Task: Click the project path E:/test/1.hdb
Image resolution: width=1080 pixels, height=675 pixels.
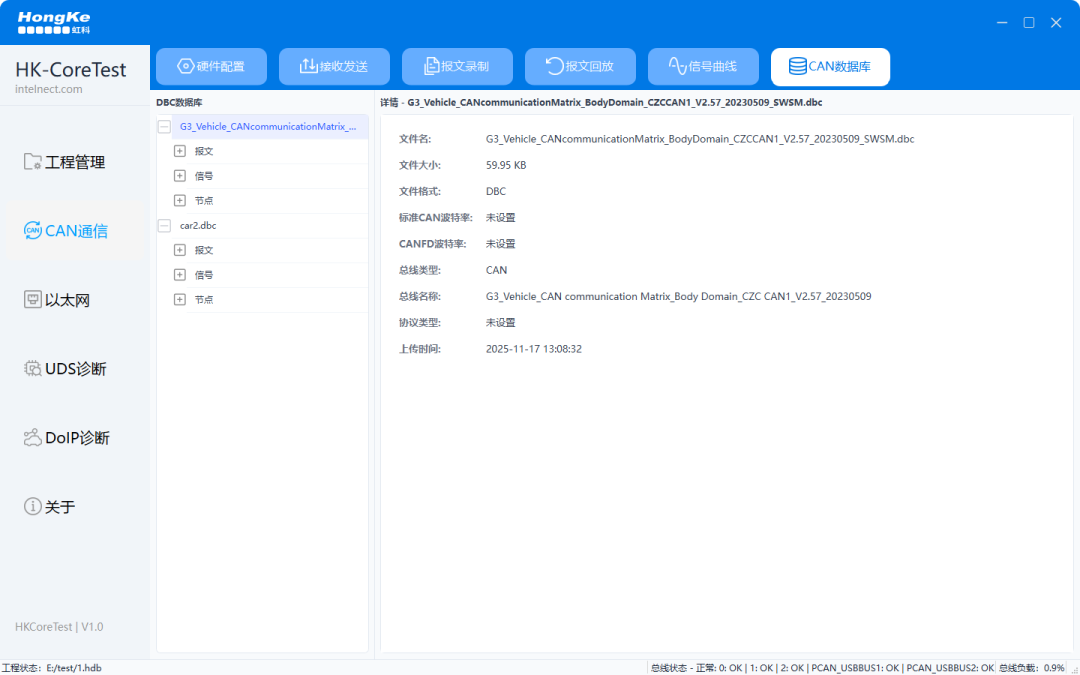Action: (74, 668)
